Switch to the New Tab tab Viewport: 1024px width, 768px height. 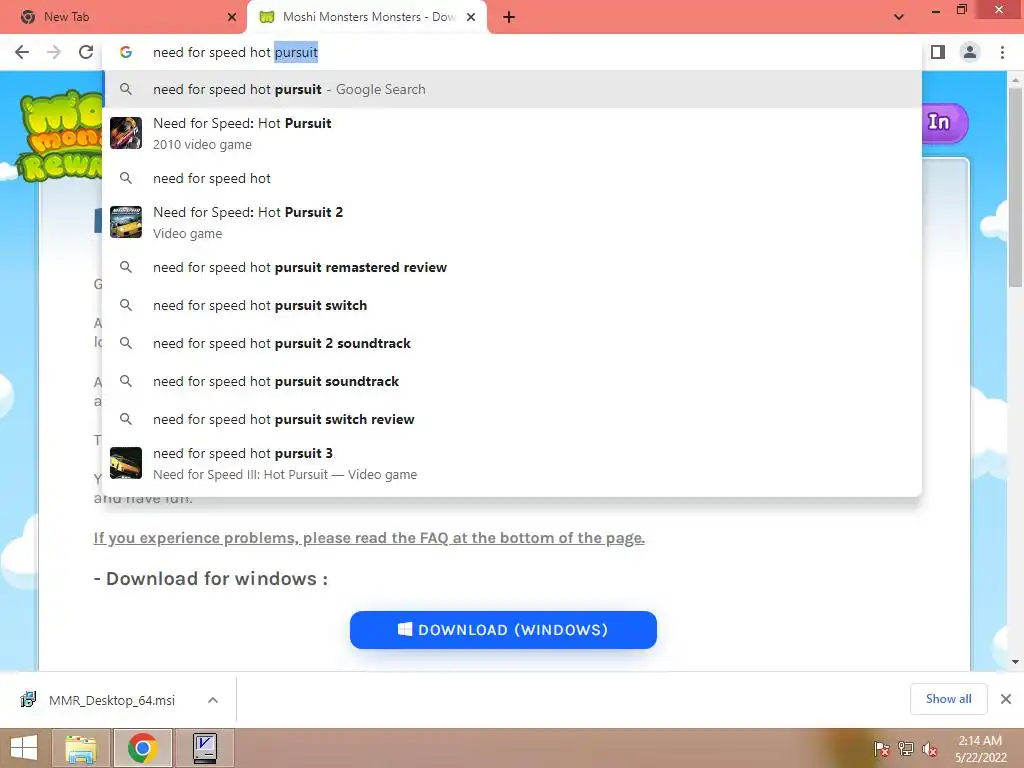pyautogui.click(x=124, y=17)
